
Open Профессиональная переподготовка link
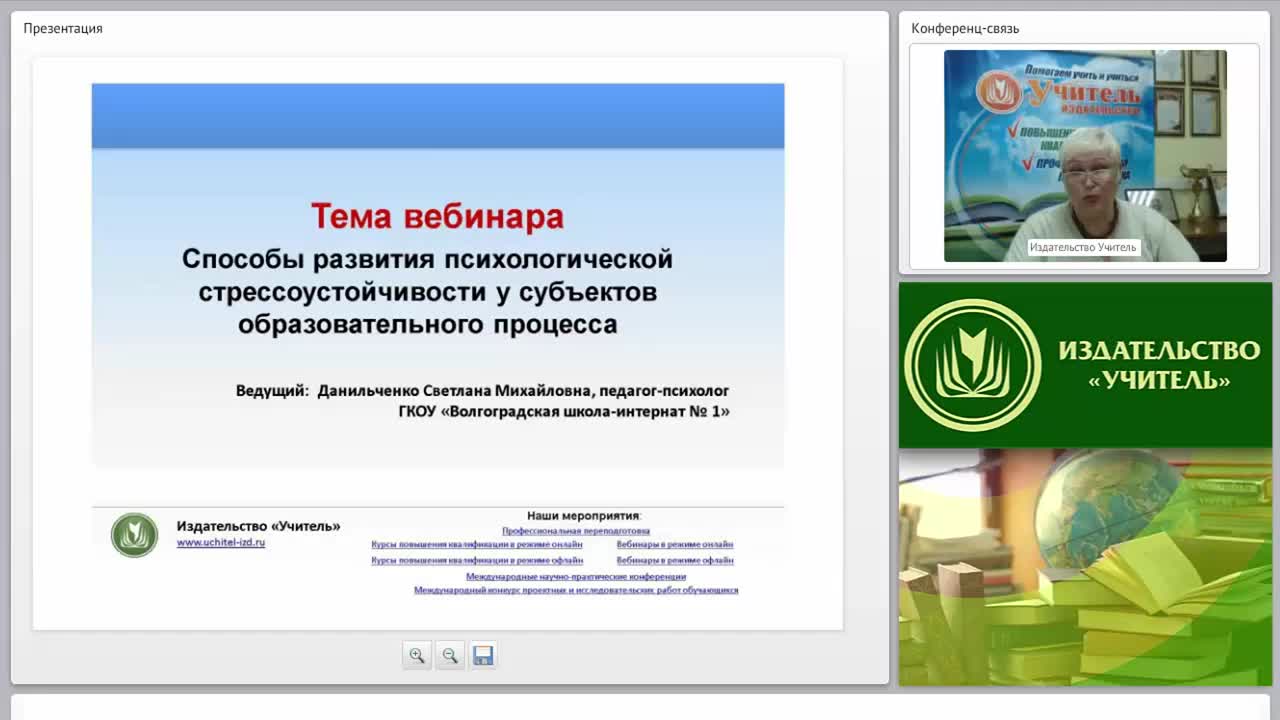coord(576,531)
